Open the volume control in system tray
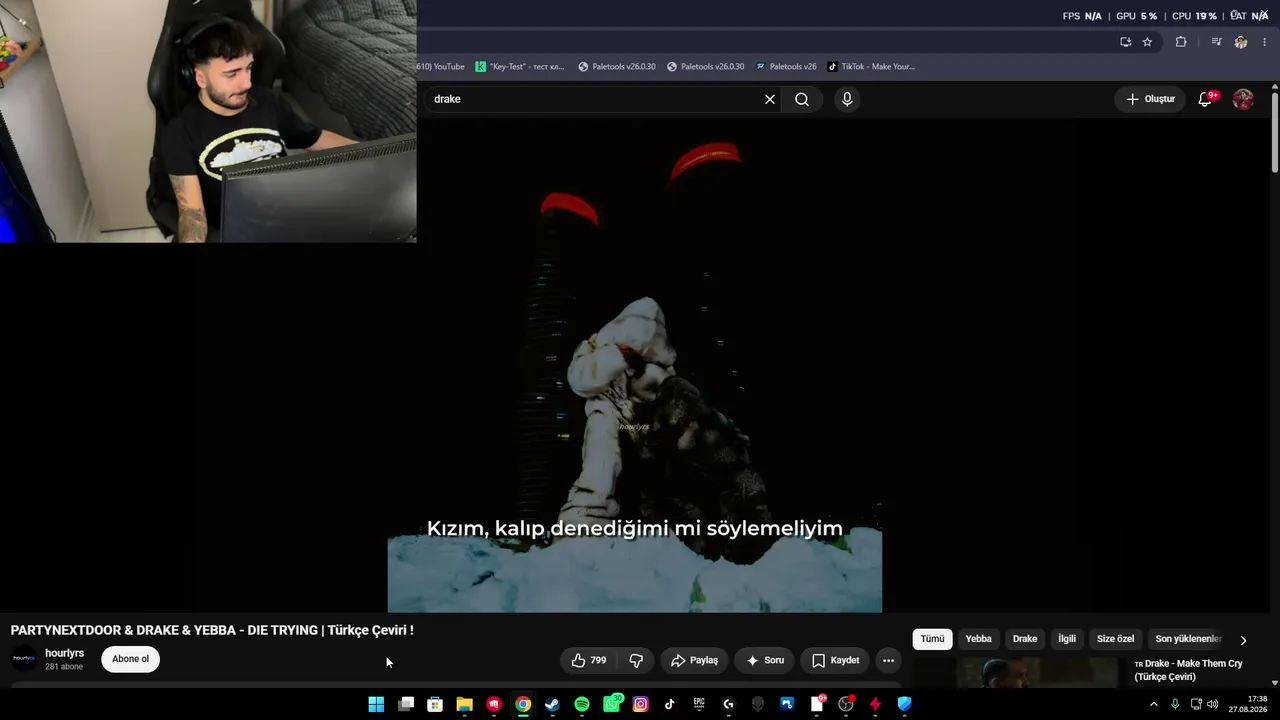 pos(1213,704)
